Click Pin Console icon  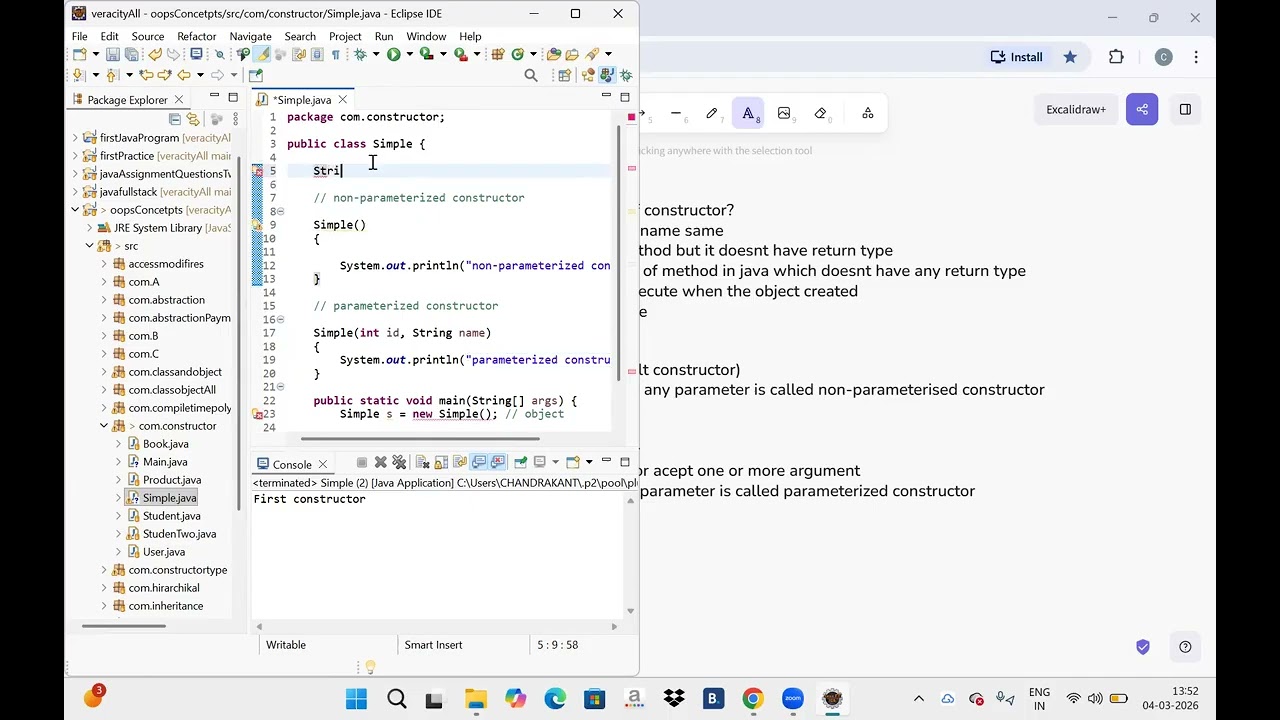point(520,463)
